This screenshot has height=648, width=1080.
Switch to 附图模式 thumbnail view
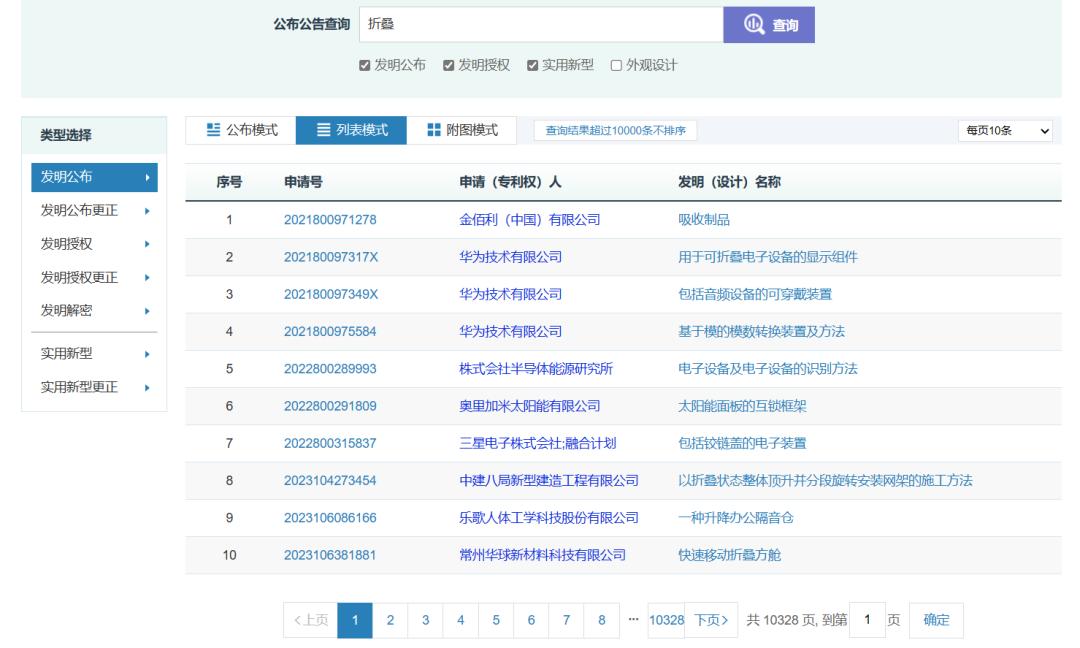pos(461,130)
